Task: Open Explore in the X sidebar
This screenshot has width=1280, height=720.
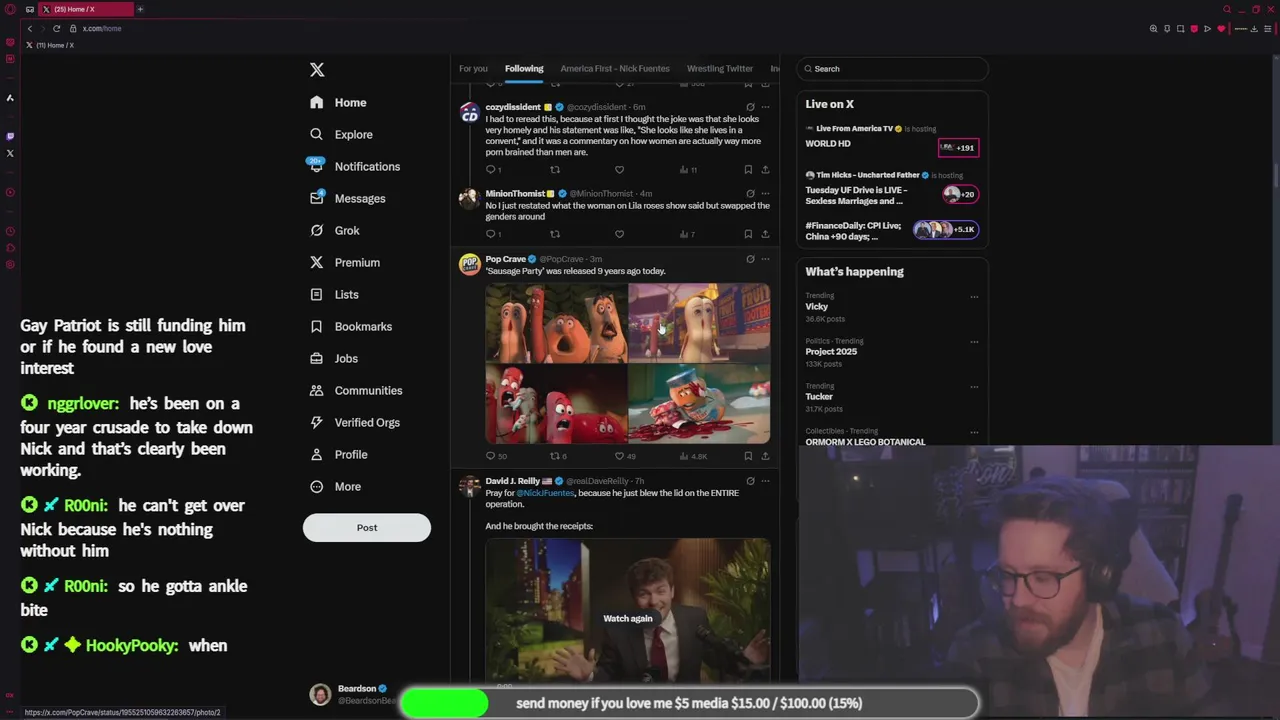Action: point(341,134)
